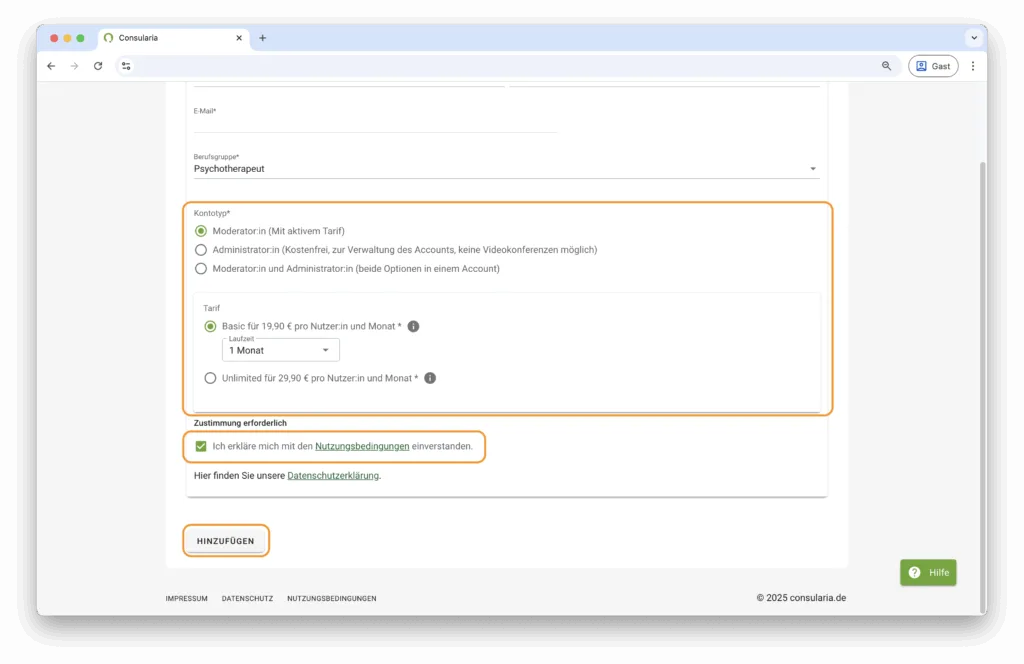Open the Chrome three-dot menu
This screenshot has width=1024, height=664.
(973, 66)
